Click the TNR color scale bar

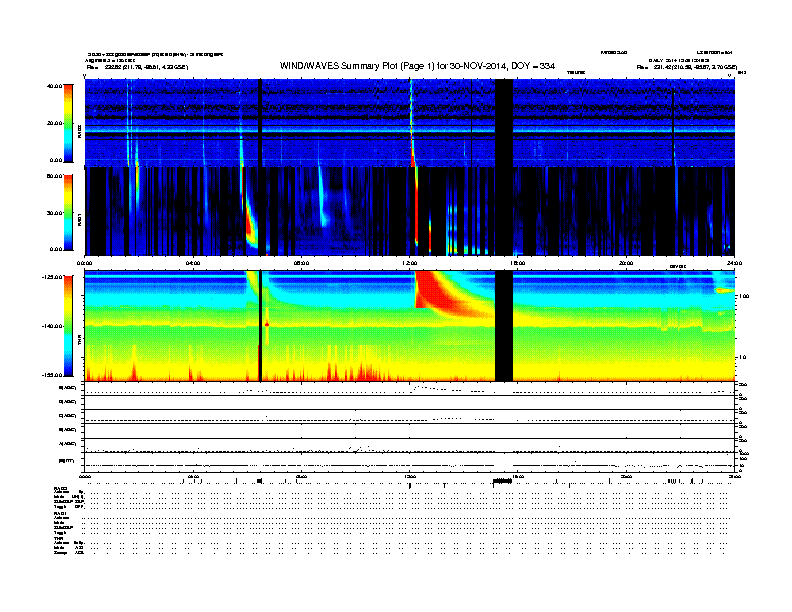[x=68, y=326]
